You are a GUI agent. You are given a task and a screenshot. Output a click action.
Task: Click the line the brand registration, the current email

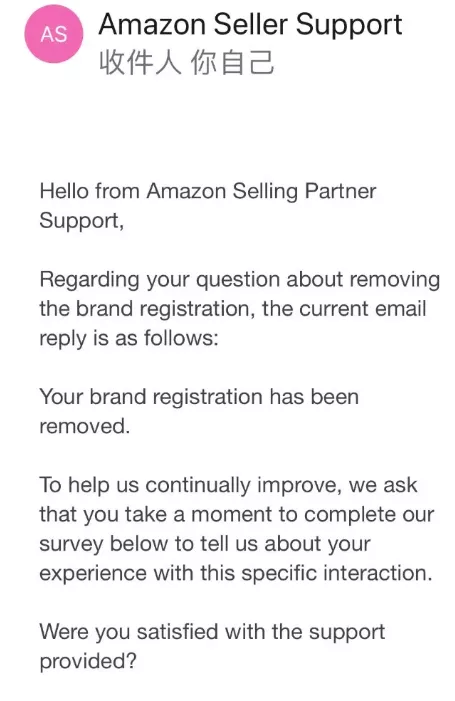232,309
